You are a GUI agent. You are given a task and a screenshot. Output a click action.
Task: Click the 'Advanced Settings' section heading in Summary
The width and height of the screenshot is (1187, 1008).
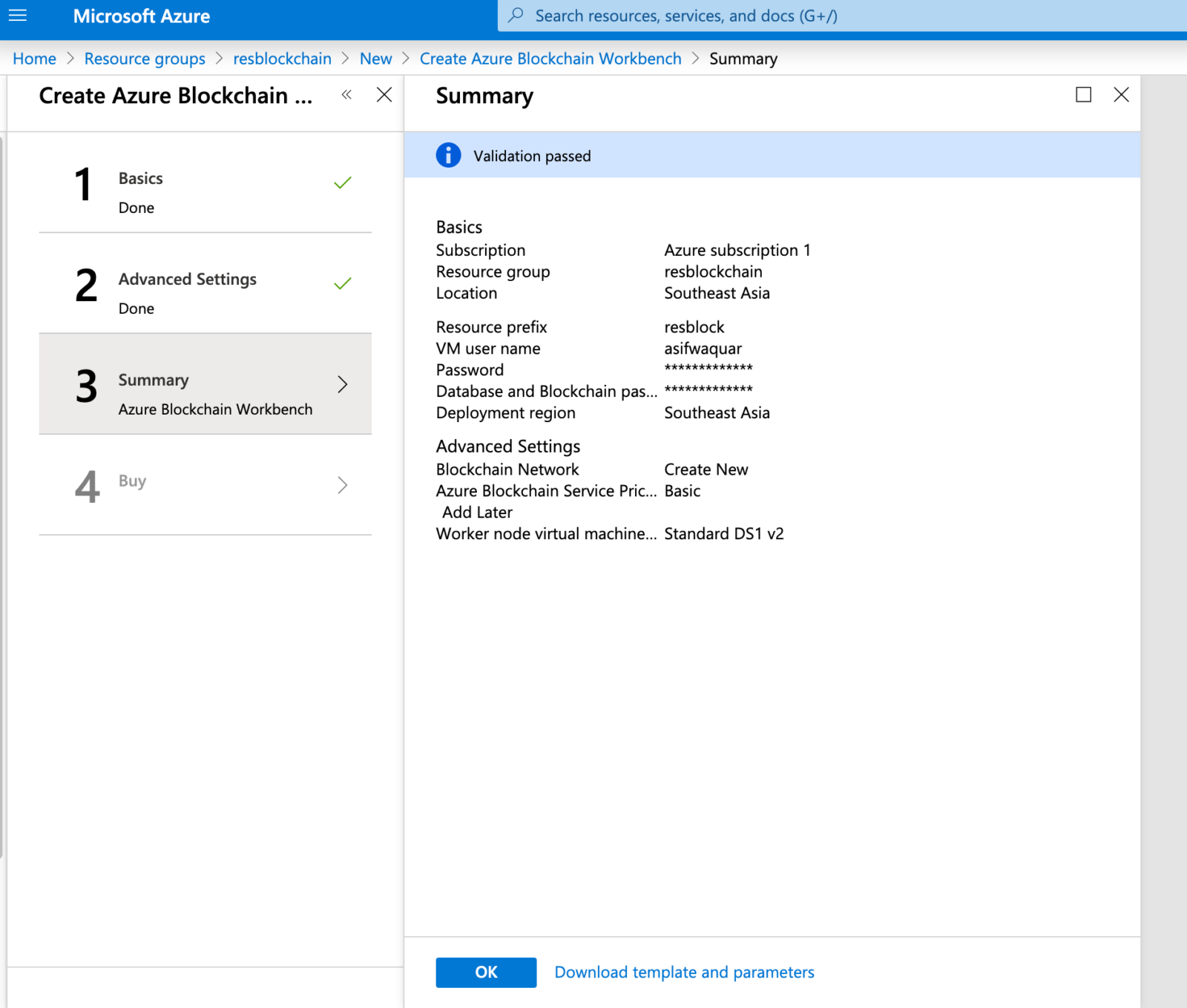point(508,447)
